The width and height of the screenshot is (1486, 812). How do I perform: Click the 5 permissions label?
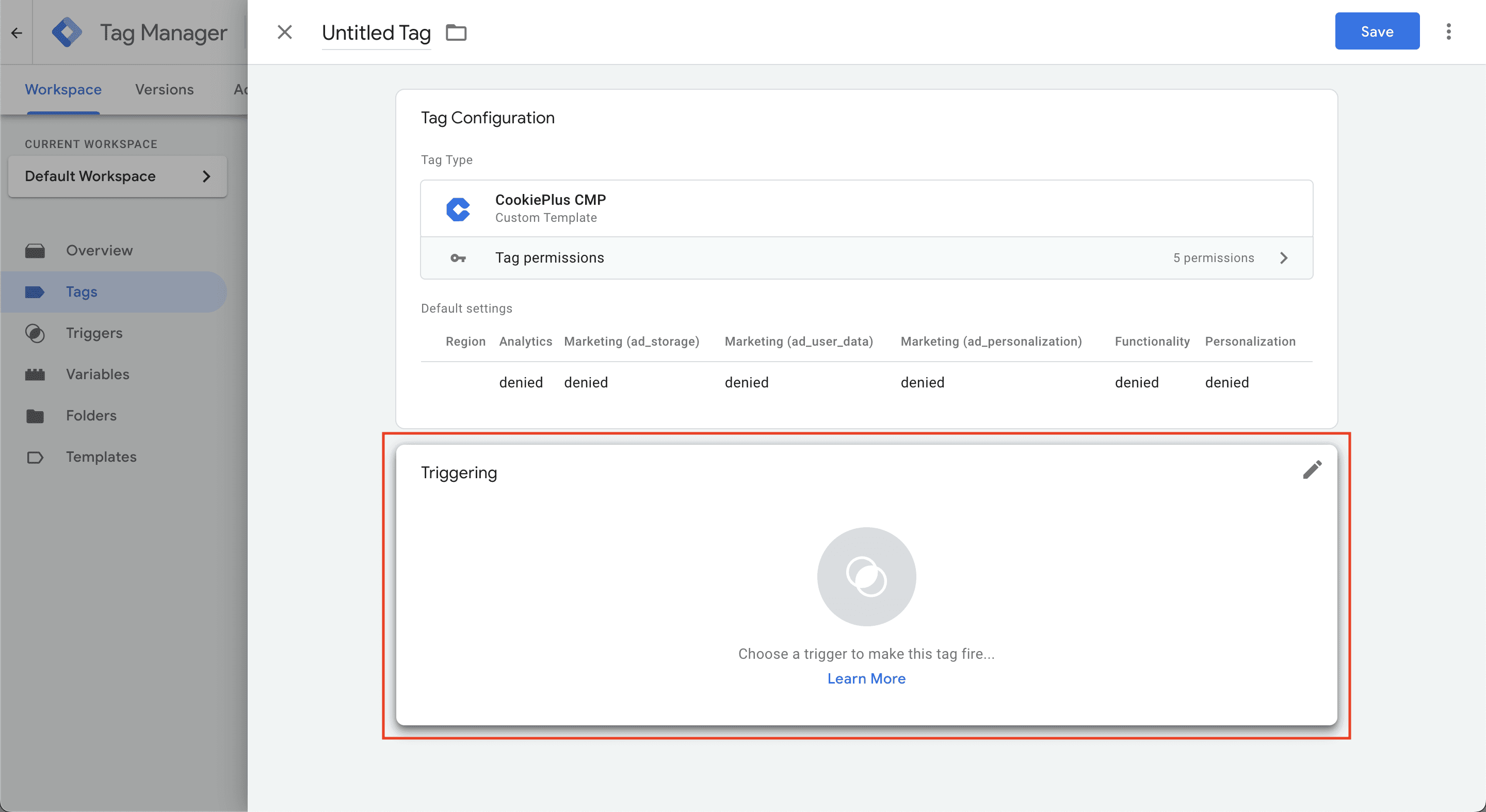coord(1214,258)
